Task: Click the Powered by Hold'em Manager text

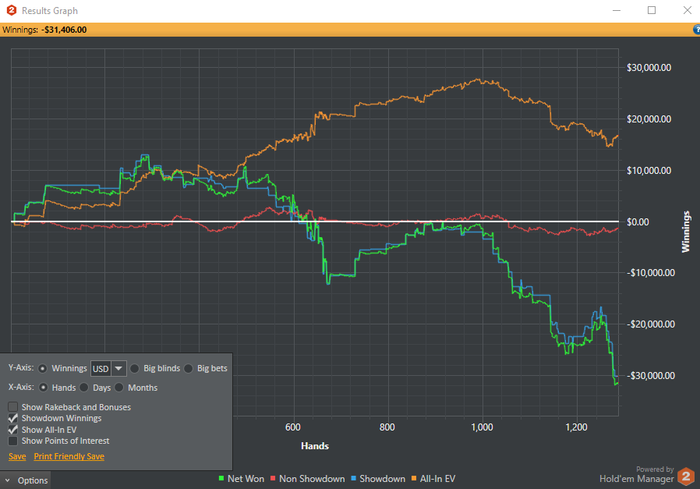Action: [637, 475]
